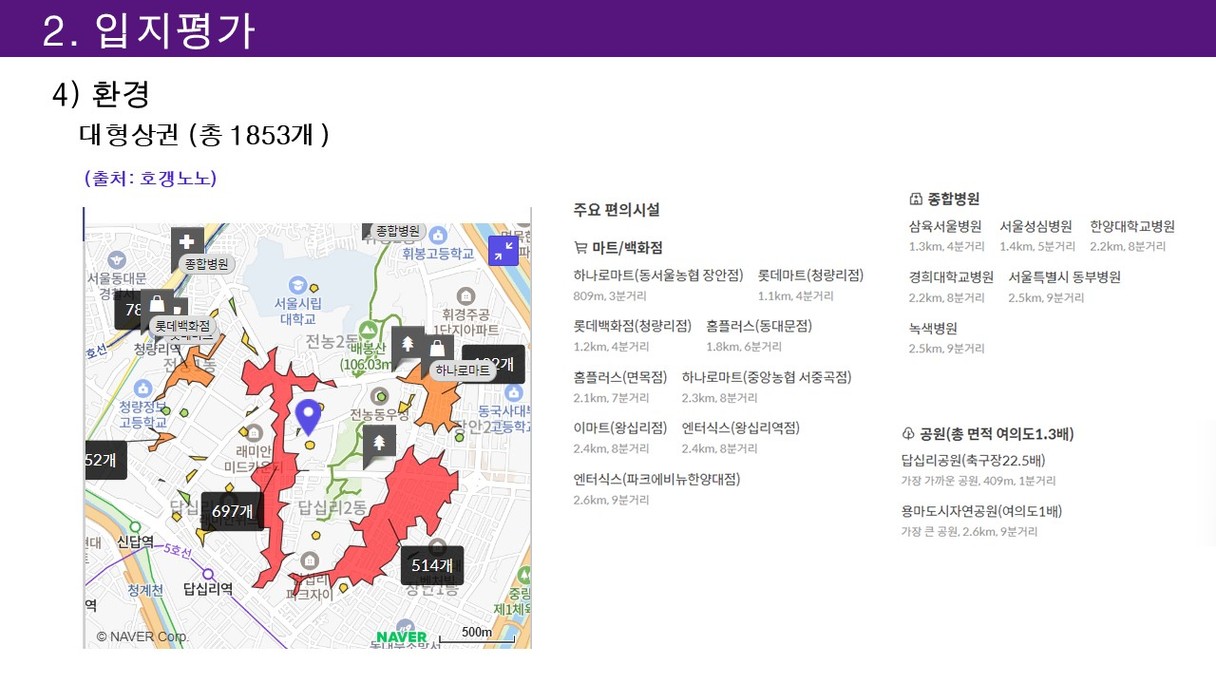Viewport: 1216px width, 684px height.
Task: Select 이마트(왕십리점) entry
Action: click(x=620, y=428)
